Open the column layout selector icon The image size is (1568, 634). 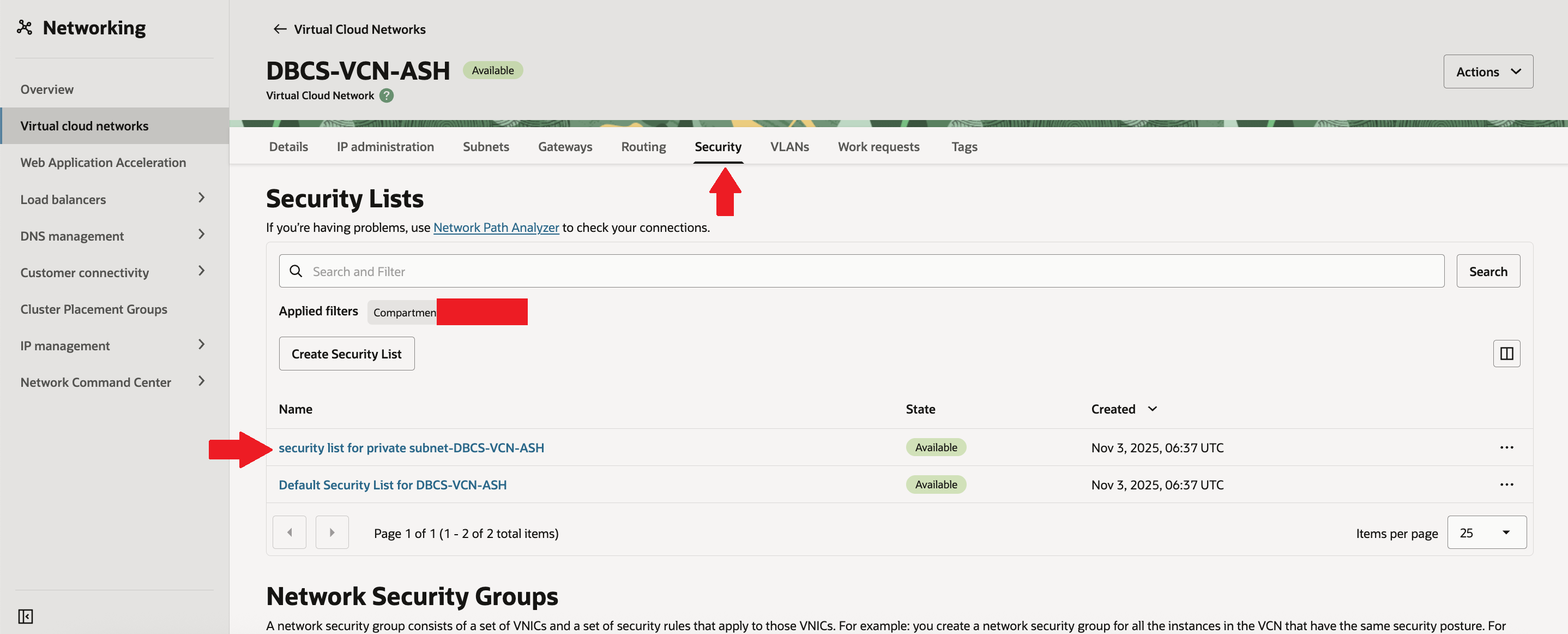click(x=1506, y=354)
